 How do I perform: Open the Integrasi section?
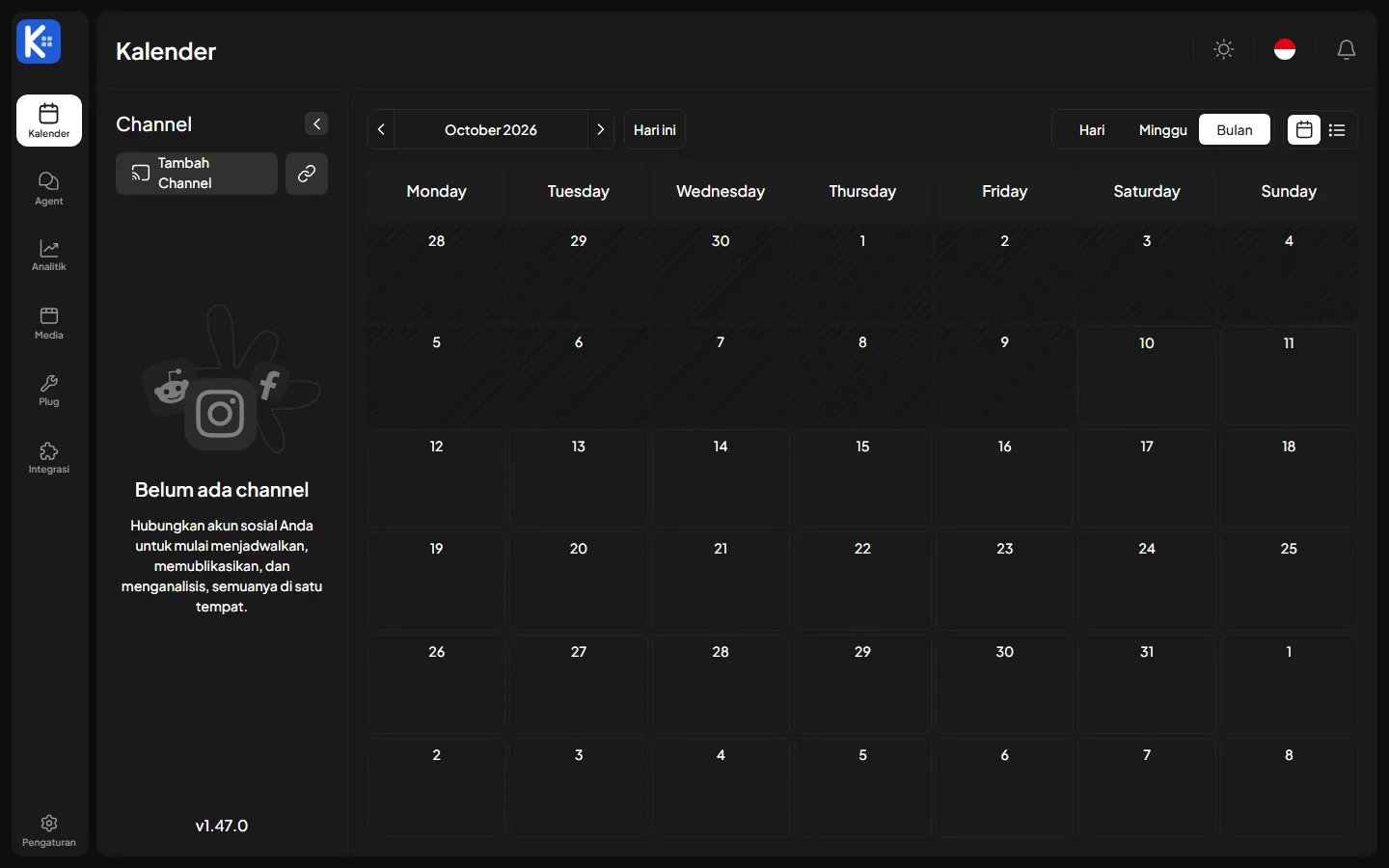[49, 458]
